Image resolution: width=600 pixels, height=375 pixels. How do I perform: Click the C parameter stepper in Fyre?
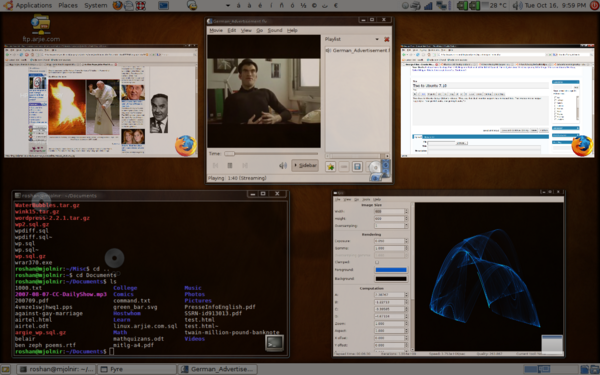click(x=406, y=309)
